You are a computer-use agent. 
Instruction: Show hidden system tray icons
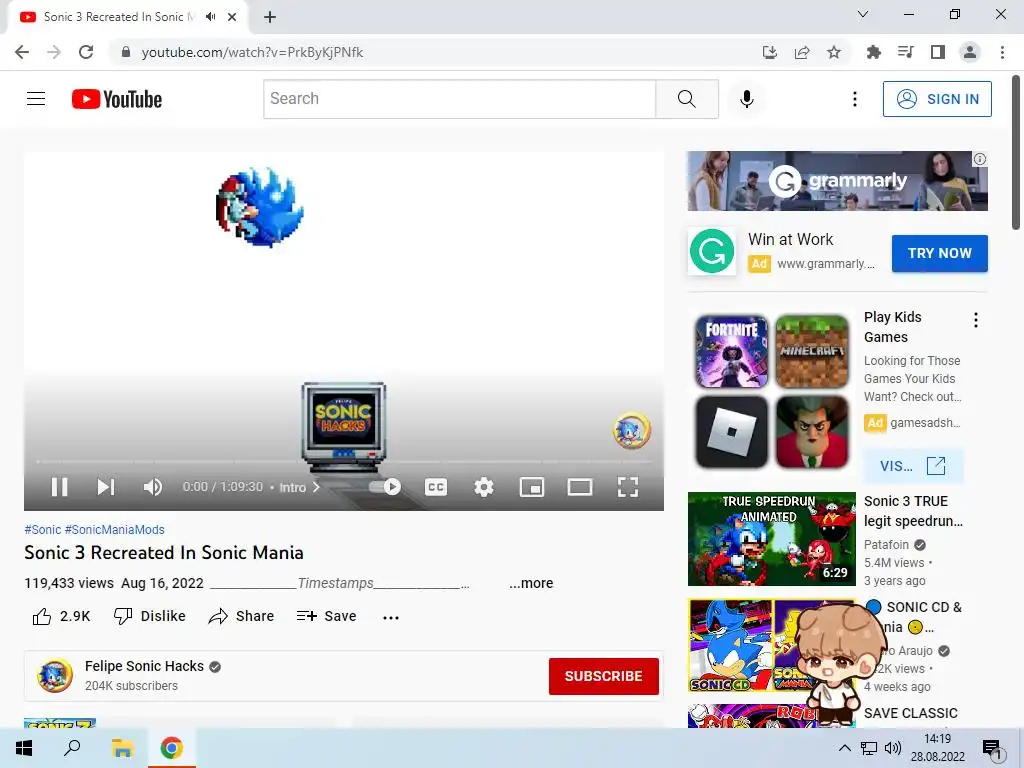point(844,748)
